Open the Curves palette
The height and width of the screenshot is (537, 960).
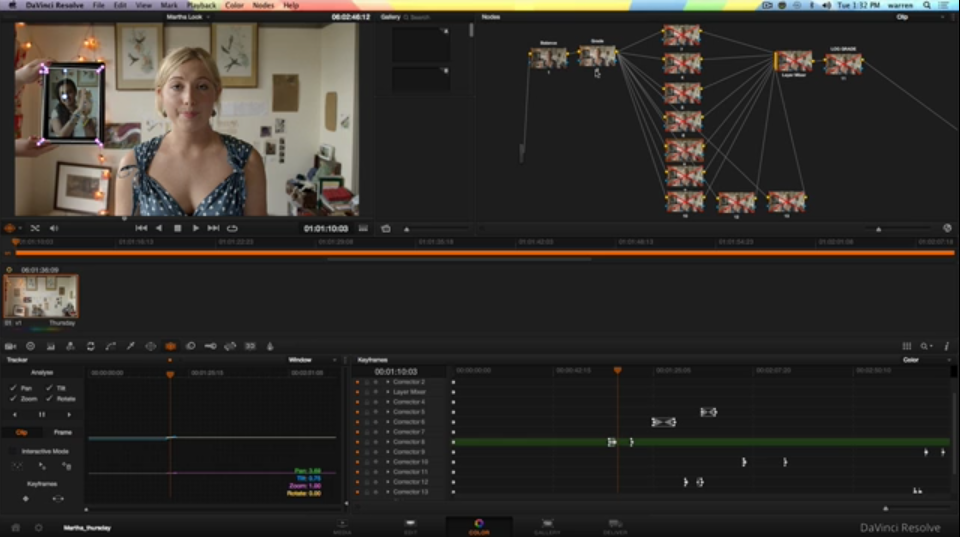110,347
